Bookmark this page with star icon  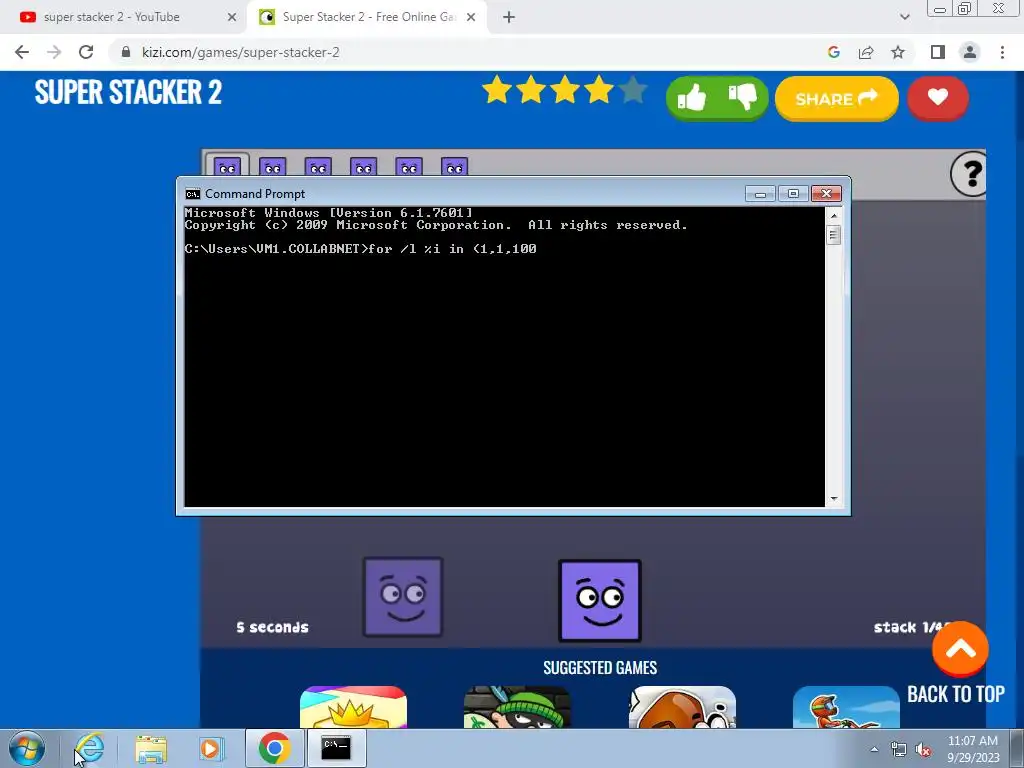tap(898, 52)
